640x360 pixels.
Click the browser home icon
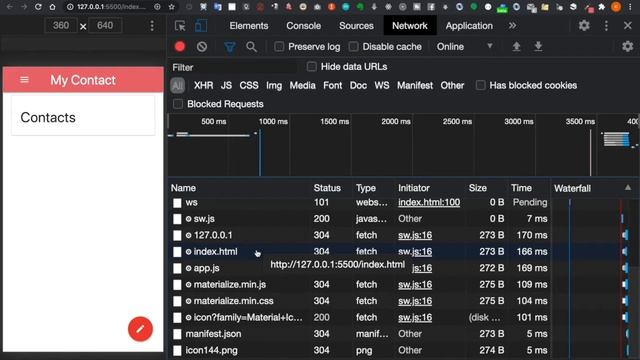52,7
